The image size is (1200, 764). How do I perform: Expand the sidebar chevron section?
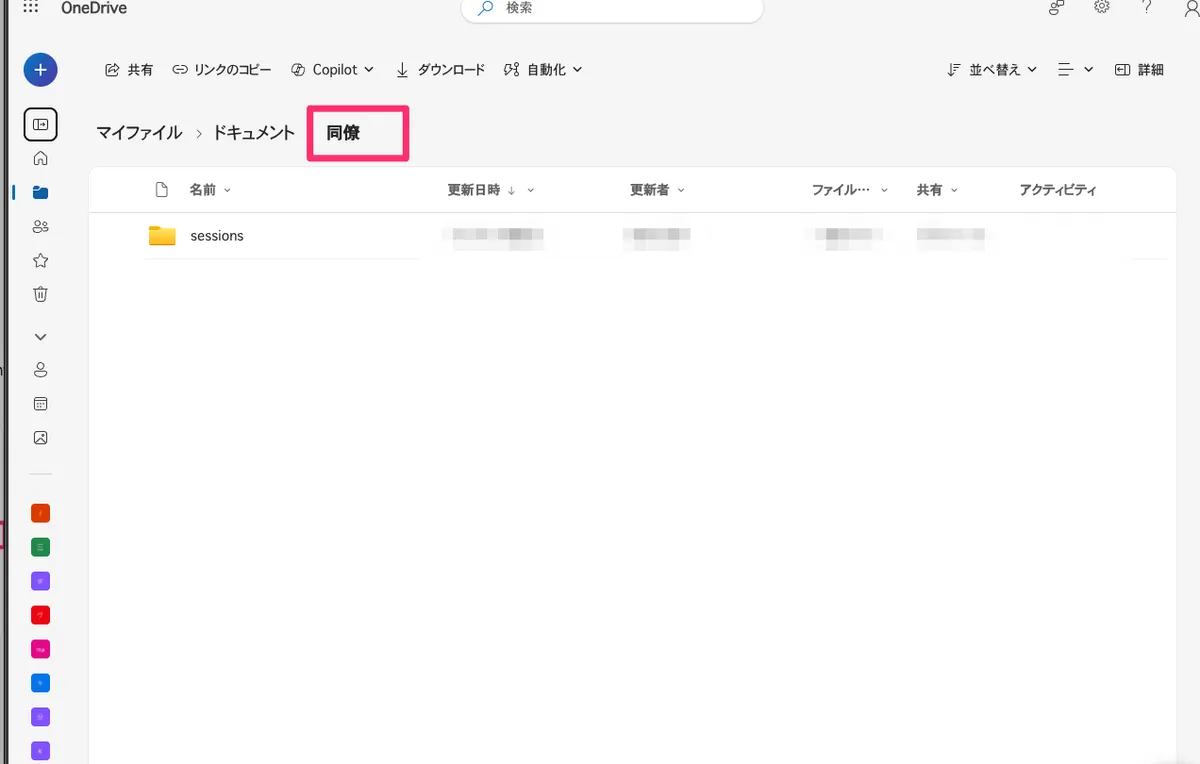pos(41,337)
